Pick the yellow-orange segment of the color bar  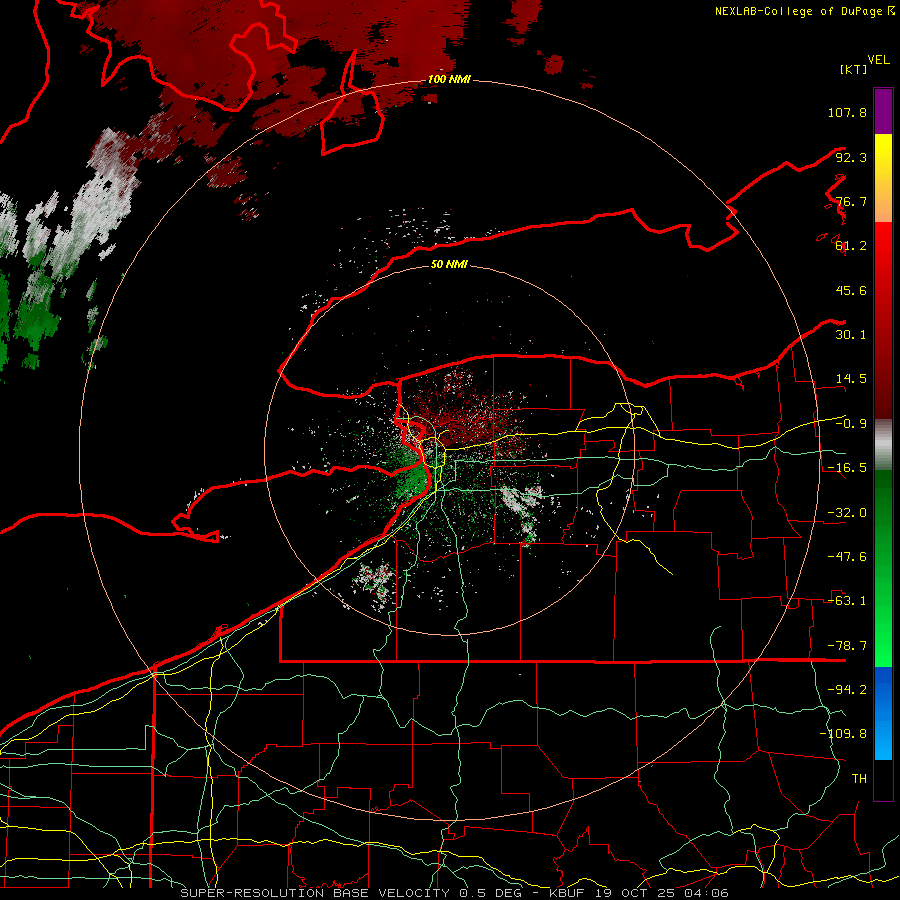(883, 178)
